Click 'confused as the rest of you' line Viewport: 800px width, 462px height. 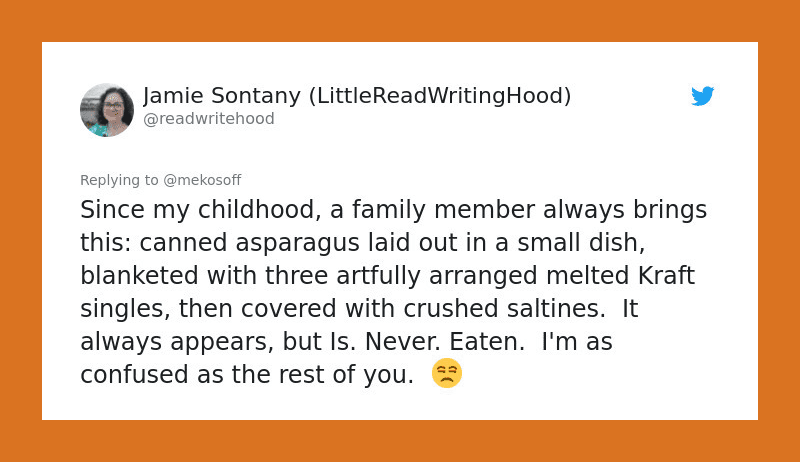pos(247,375)
